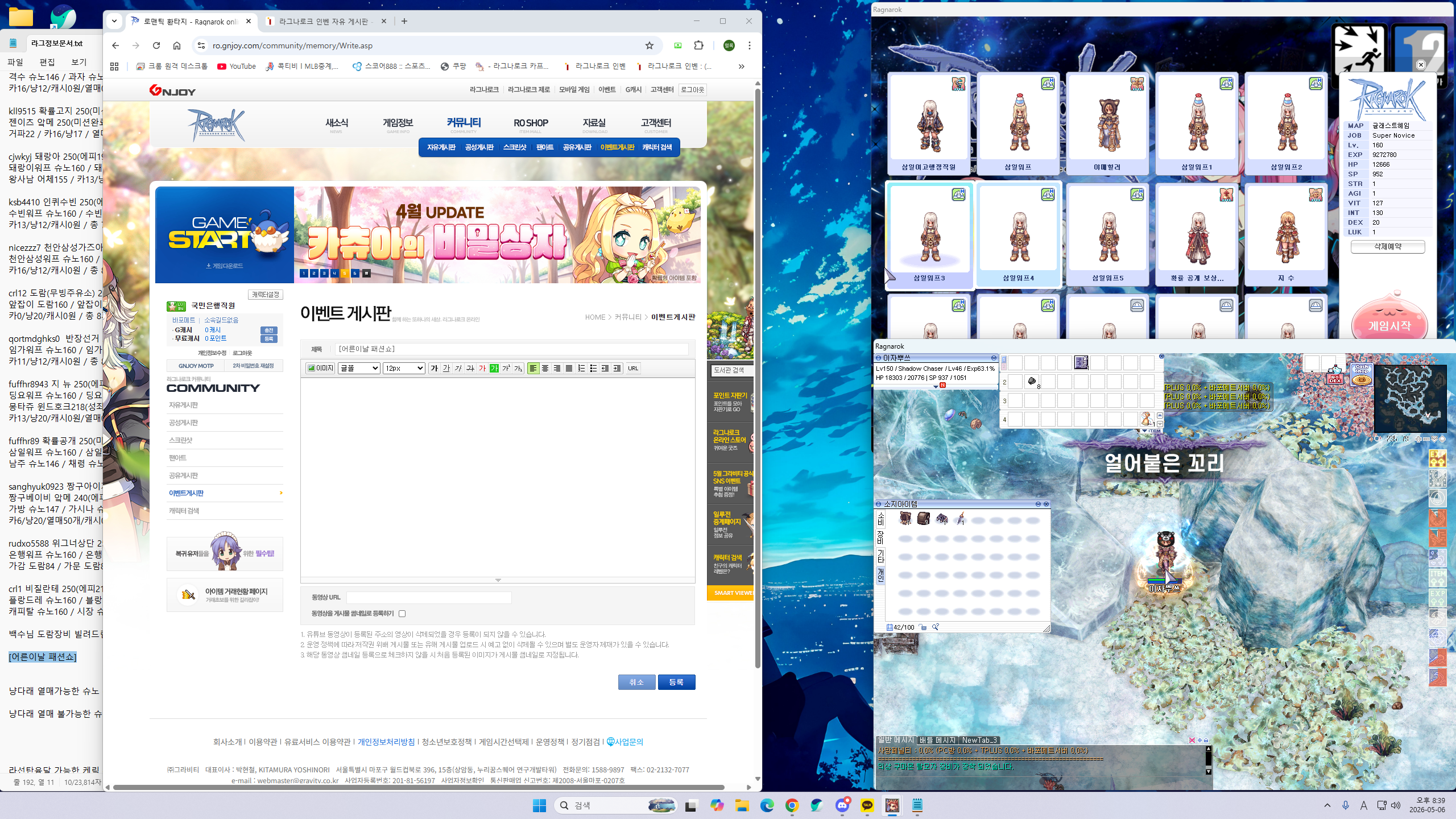
Task: Increase indent in the post editor
Action: click(x=617, y=368)
